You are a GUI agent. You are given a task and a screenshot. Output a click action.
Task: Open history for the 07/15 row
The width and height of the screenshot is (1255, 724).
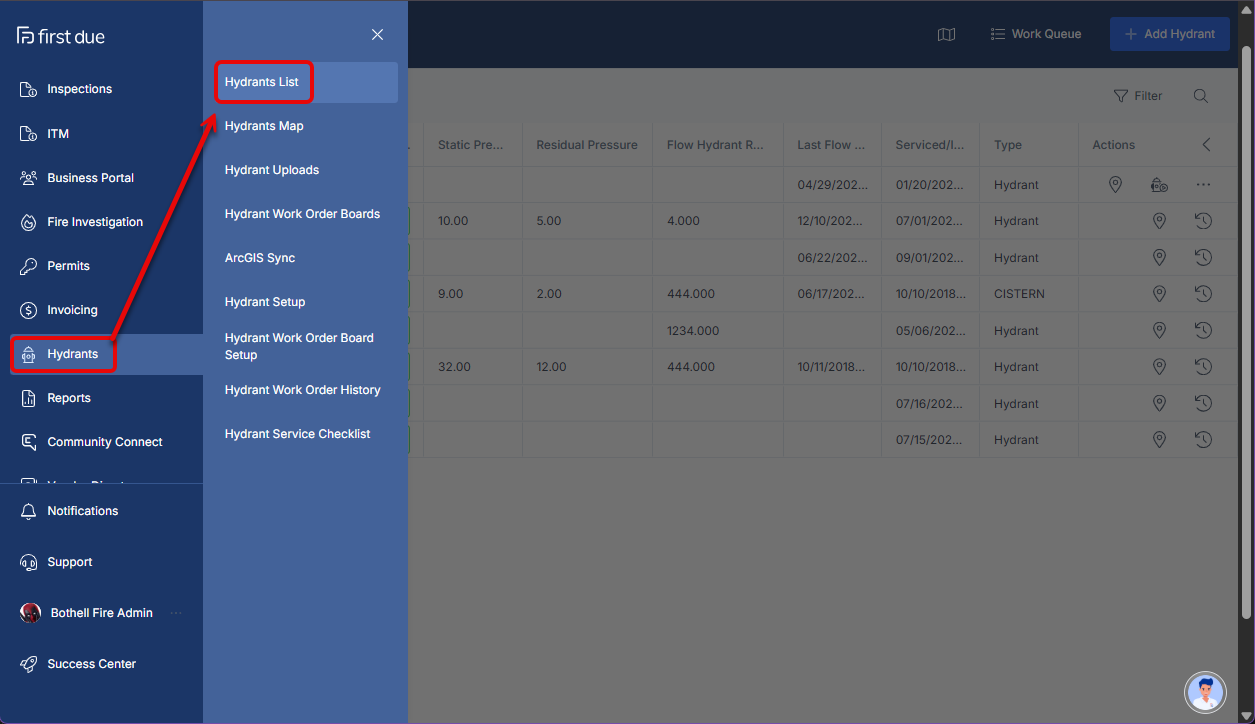click(1203, 439)
